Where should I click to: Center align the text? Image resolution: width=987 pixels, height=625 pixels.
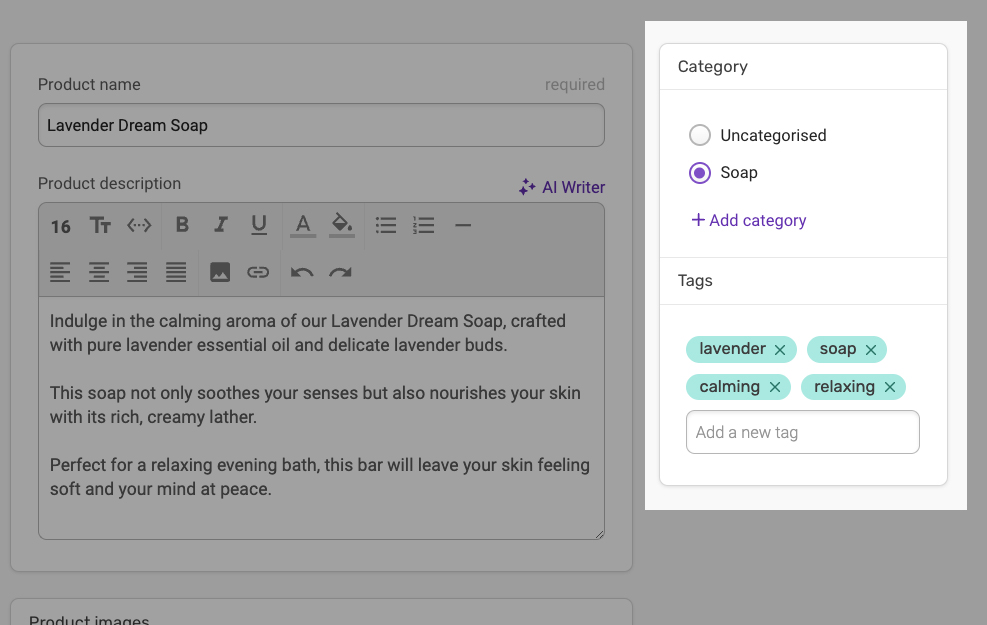click(x=99, y=273)
